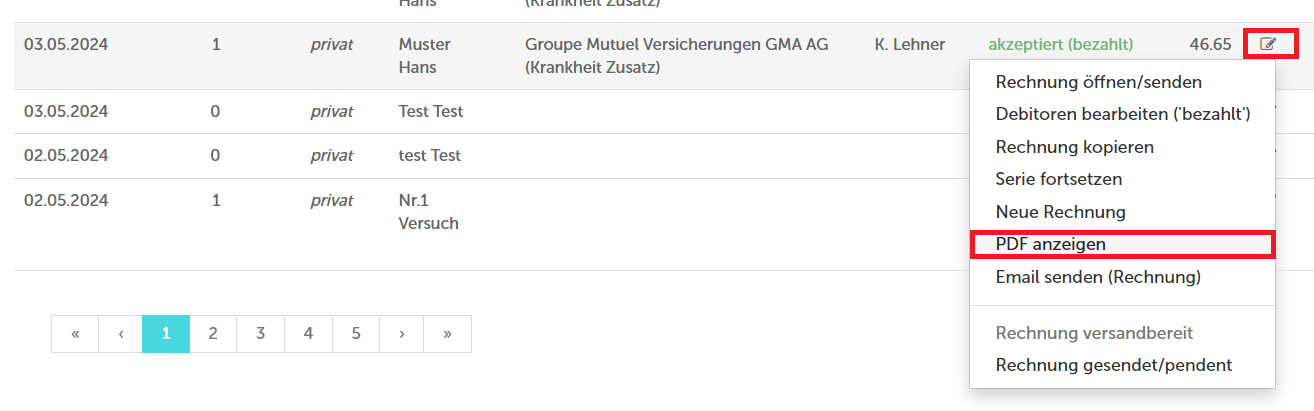Navigate to pagination page 5
Viewport: 1314px width, 411px height.
pos(356,334)
